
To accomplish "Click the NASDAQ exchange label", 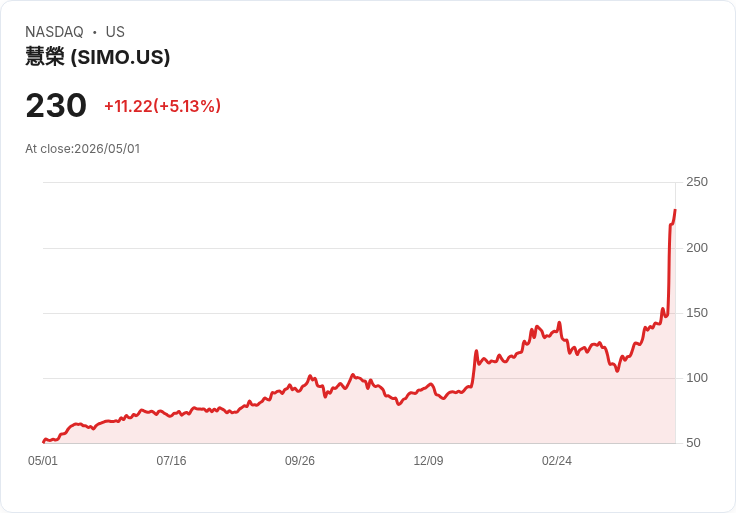I will tap(54, 32).
